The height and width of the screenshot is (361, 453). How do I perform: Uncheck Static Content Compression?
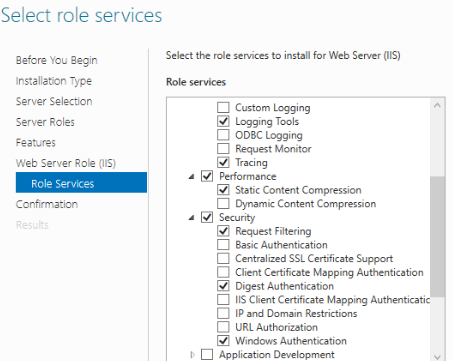pyautogui.click(x=223, y=190)
